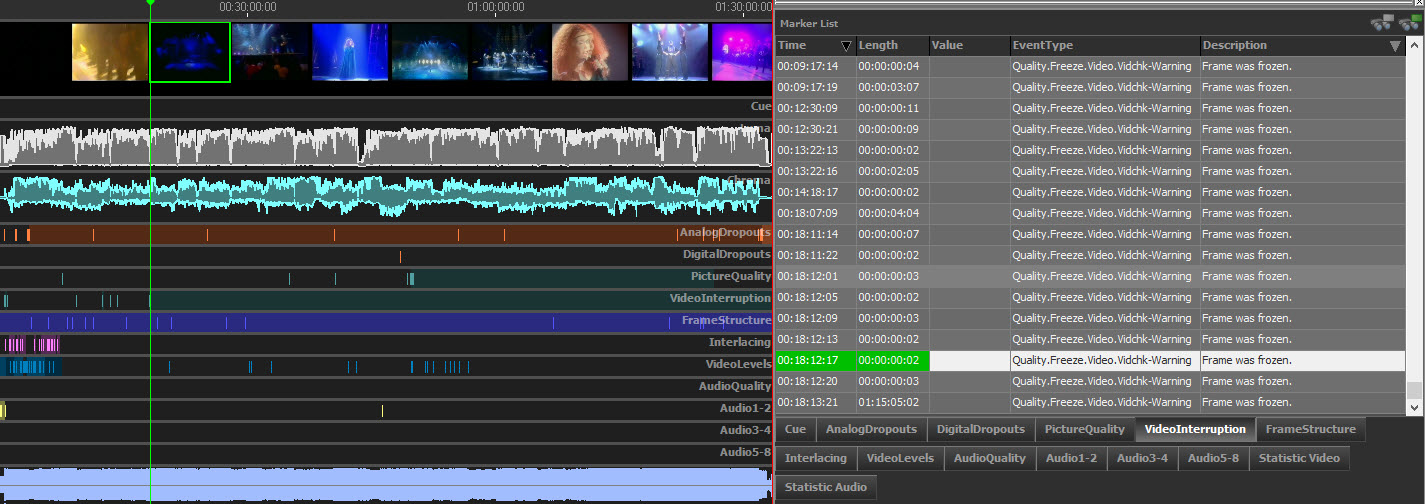Select marker row at 00:18:12:01
1425x504 pixels.
tap(1091, 276)
